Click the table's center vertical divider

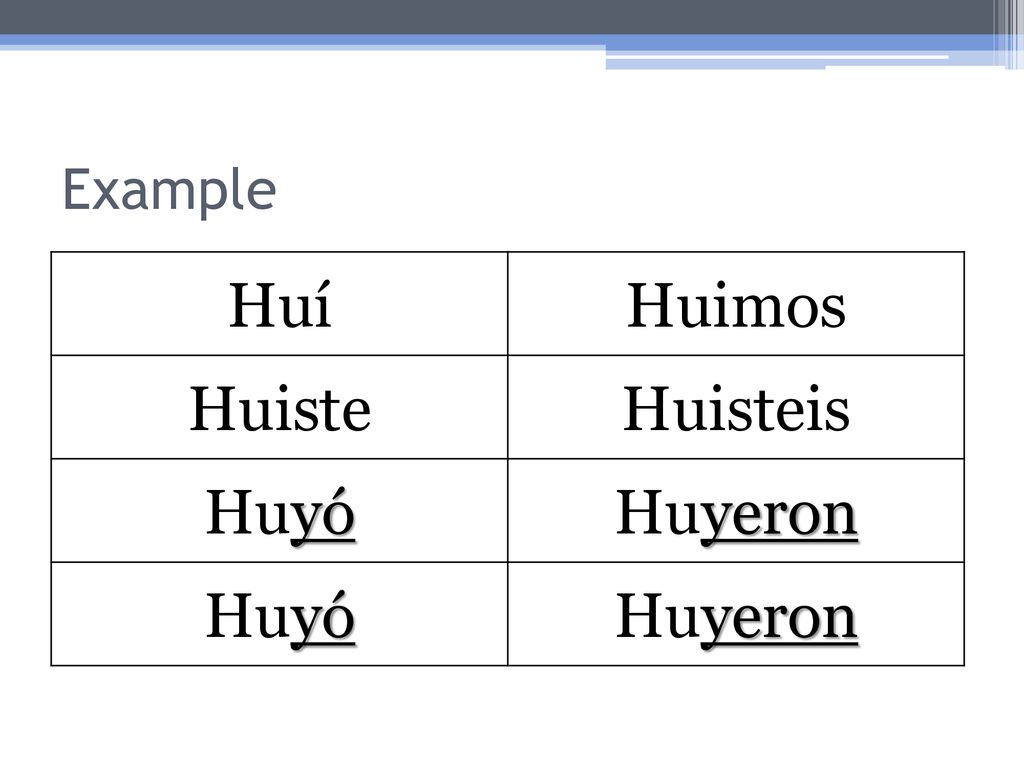pyautogui.click(x=507, y=458)
